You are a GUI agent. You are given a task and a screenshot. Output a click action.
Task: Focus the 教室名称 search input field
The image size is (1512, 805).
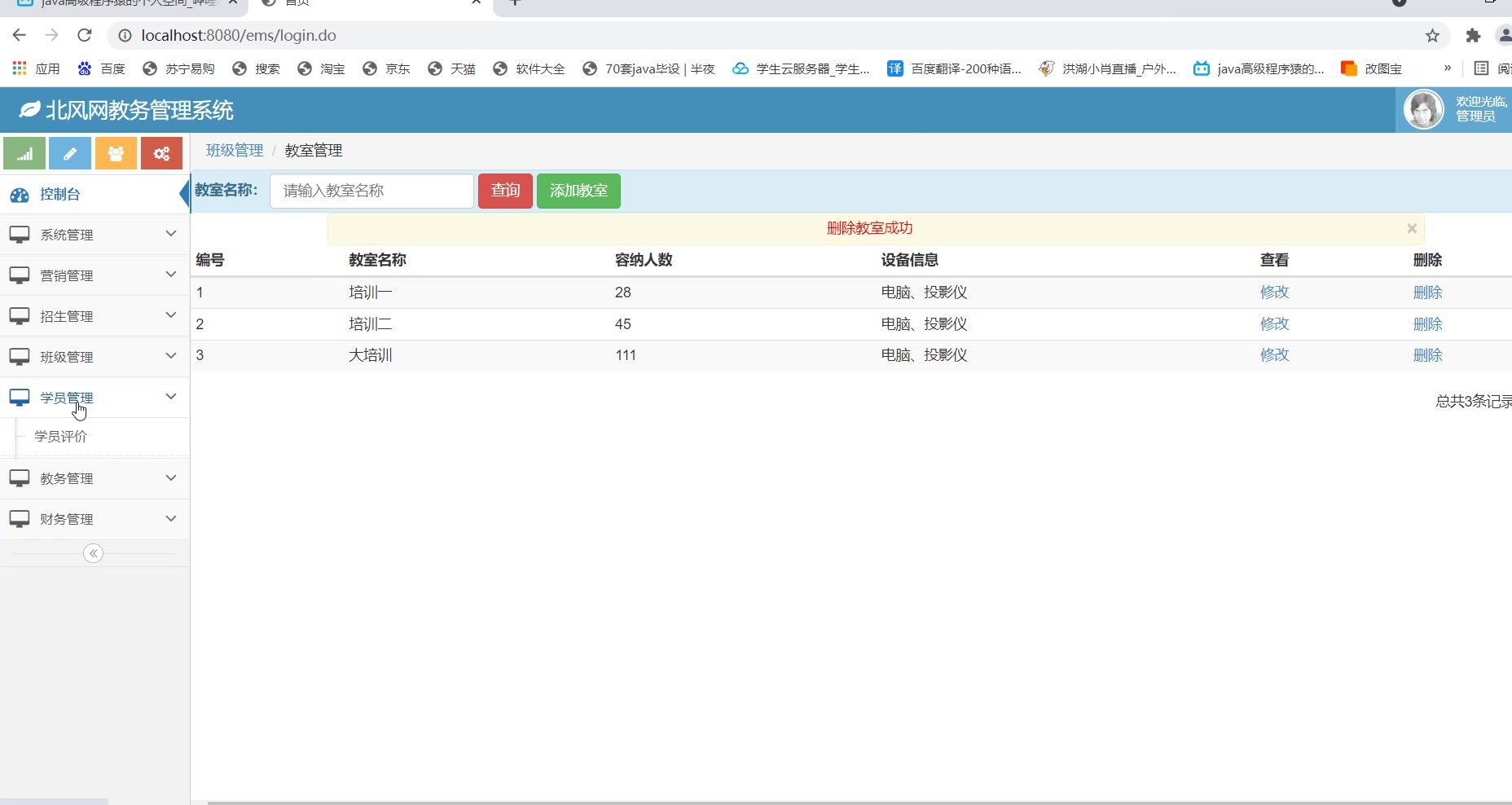[371, 191]
